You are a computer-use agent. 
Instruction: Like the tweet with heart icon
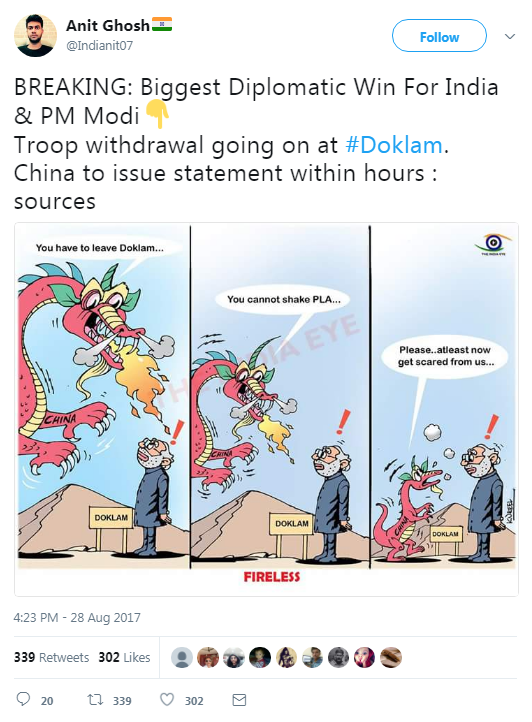click(167, 700)
